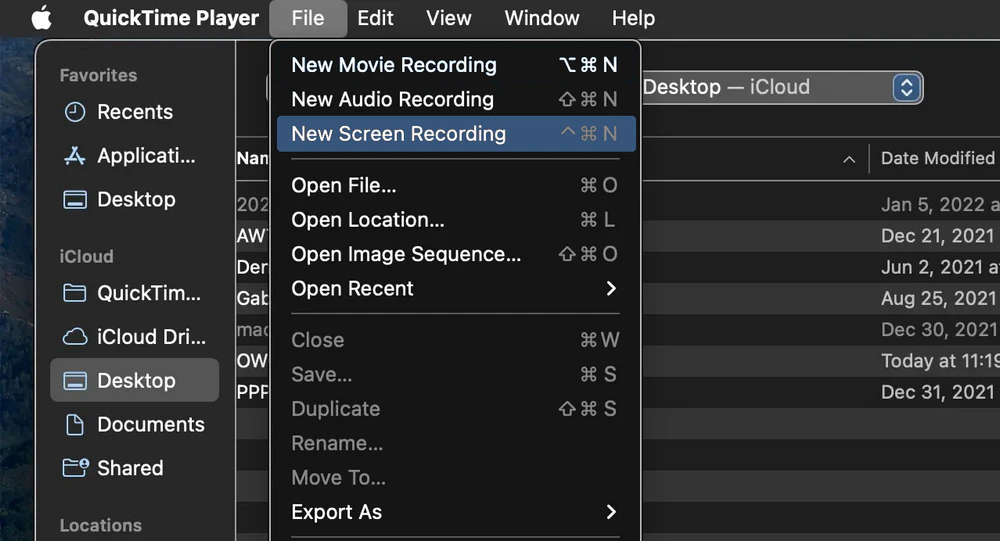Expand the Open Recent submenu
The image size is (1000, 541).
[456, 288]
